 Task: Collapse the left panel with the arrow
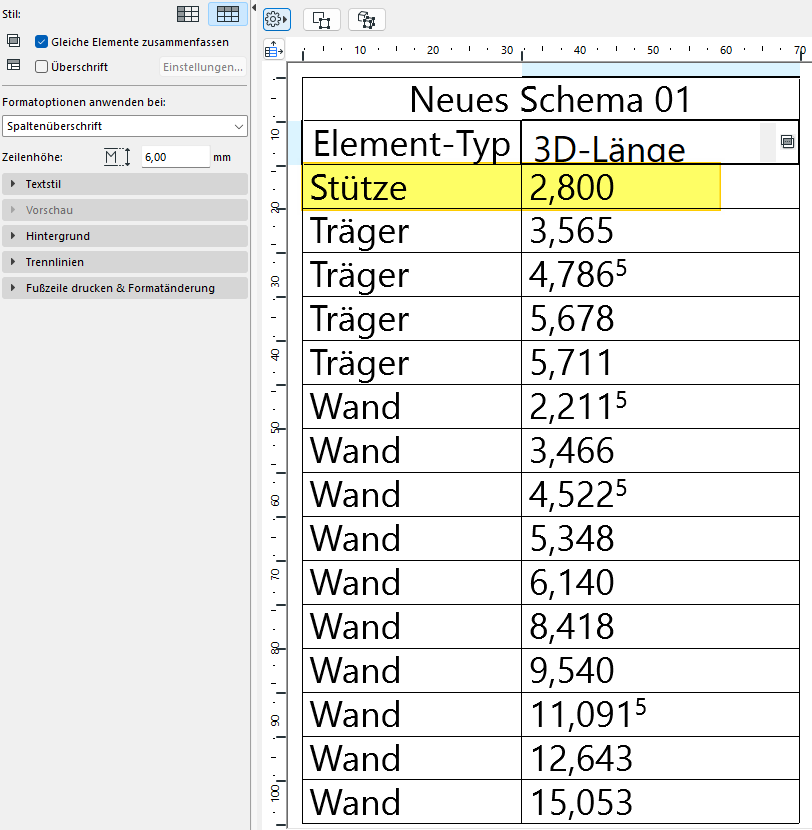coord(254,8)
